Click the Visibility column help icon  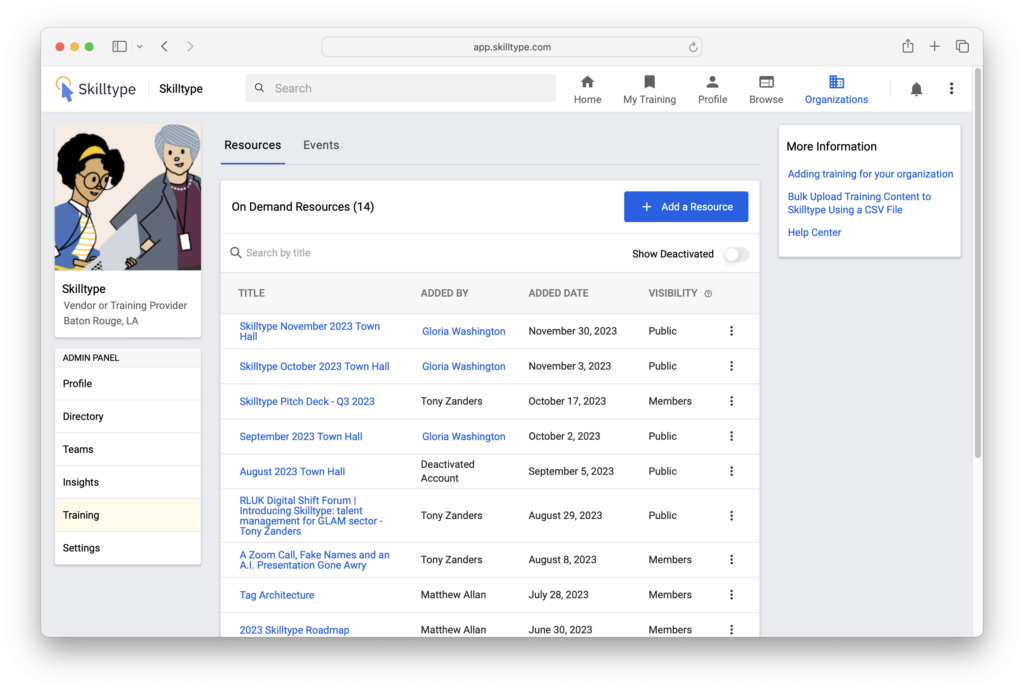pyautogui.click(x=708, y=294)
